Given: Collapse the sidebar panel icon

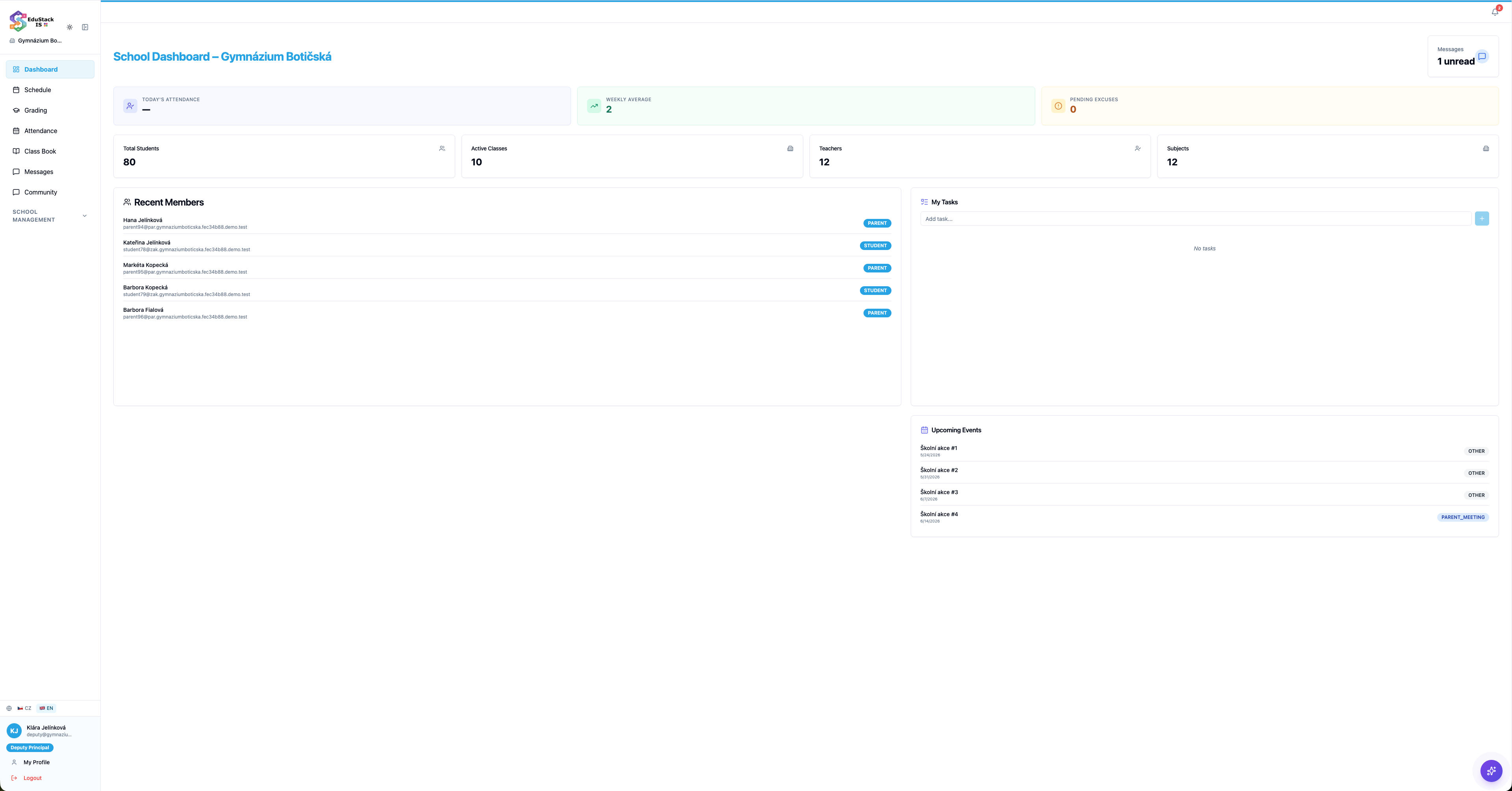Looking at the screenshot, I should coord(85,27).
